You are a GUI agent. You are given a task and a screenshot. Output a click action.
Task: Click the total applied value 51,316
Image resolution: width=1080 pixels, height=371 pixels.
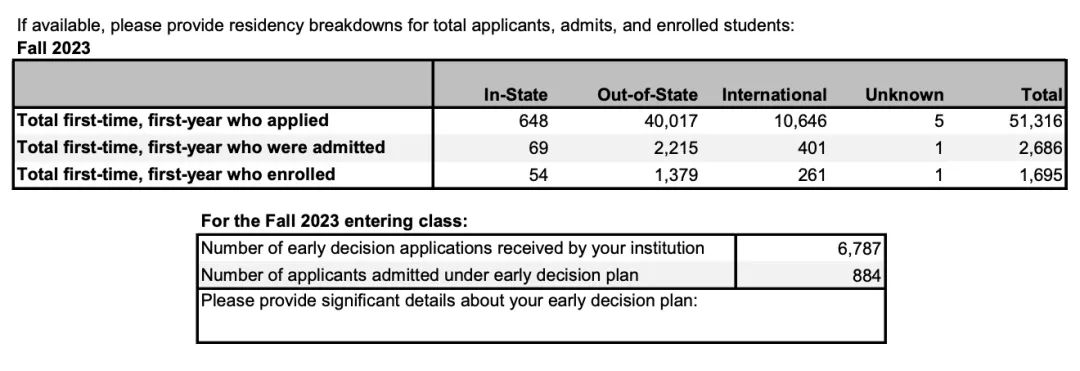coord(1037,121)
